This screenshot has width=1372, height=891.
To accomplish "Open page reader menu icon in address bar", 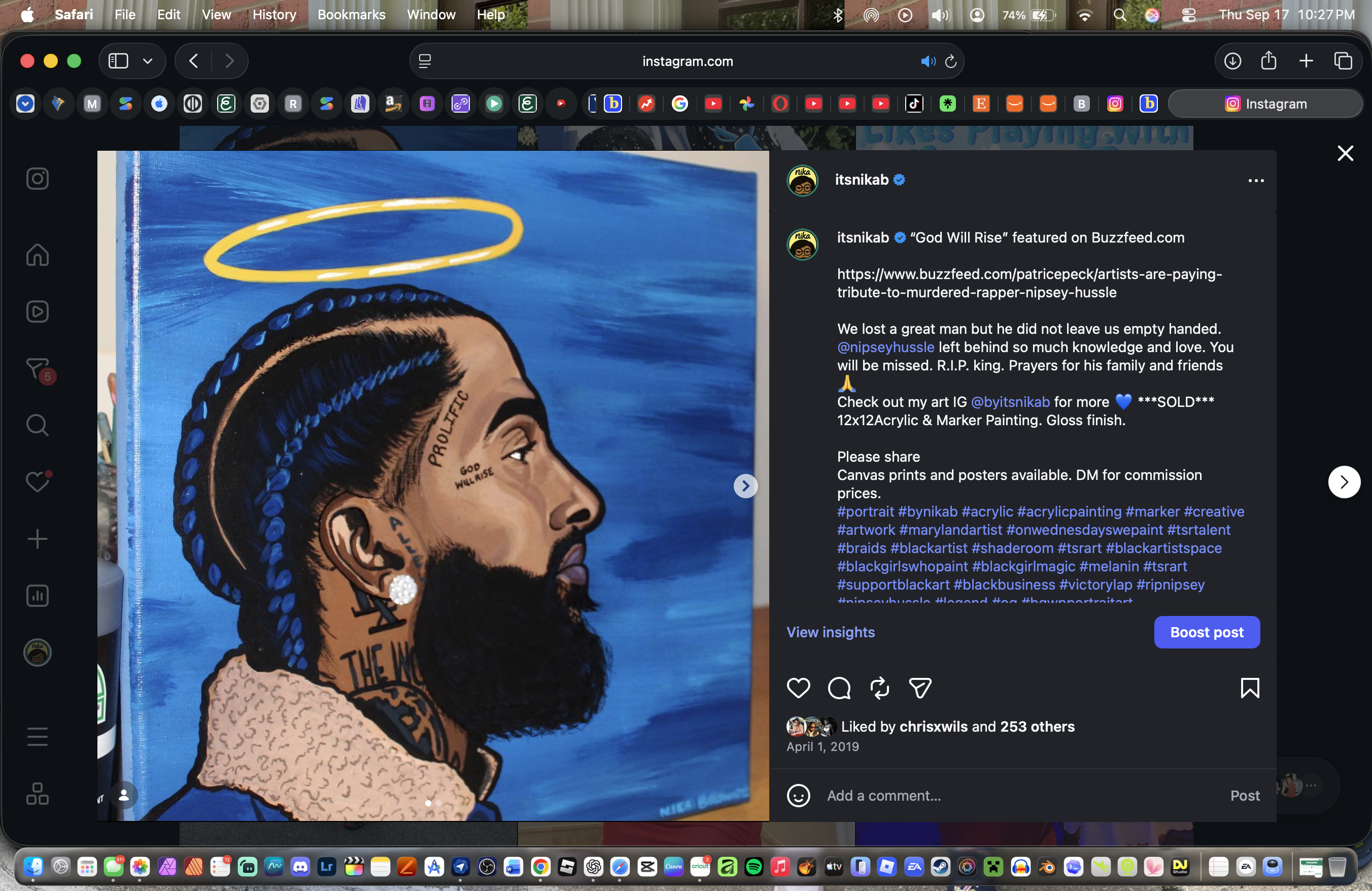I will tap(425, 61).
